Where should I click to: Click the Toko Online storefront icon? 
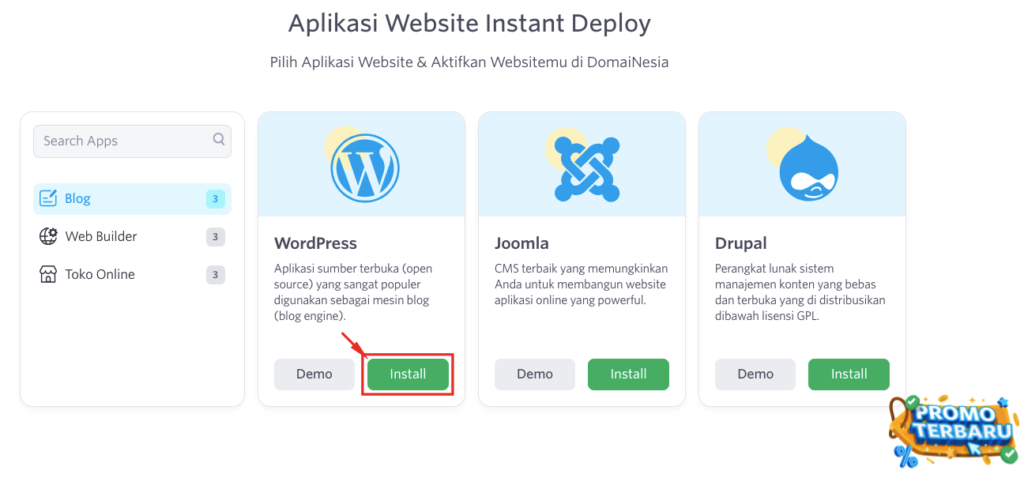48,274
